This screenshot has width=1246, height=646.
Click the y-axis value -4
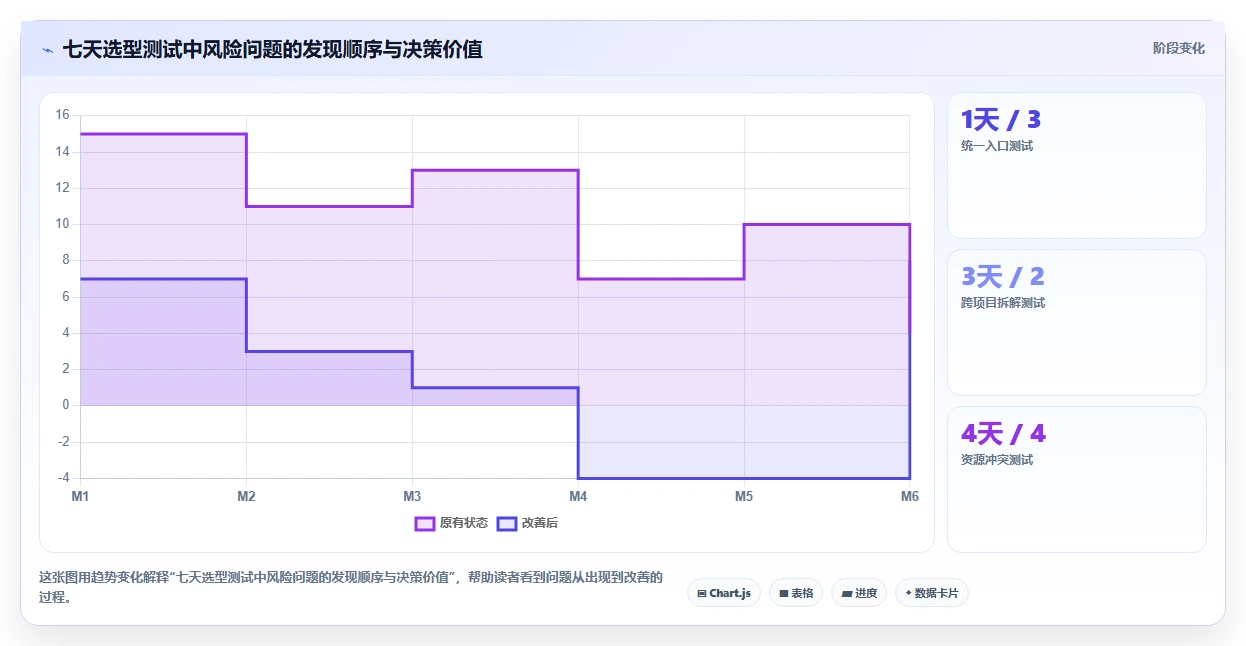click(63, 478)
